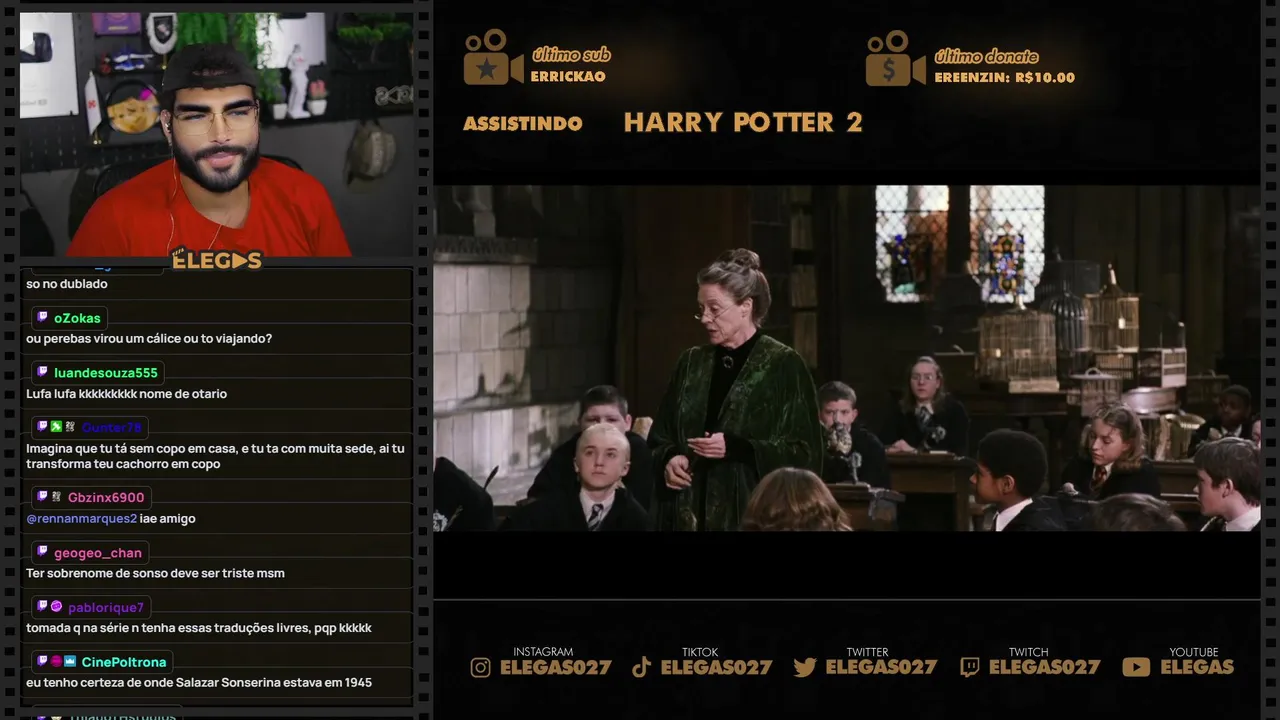The width and height of the screenshot is (1280, 720).
Task: Select the YouTube handle ELEGAS
Action: (1197, 667)
